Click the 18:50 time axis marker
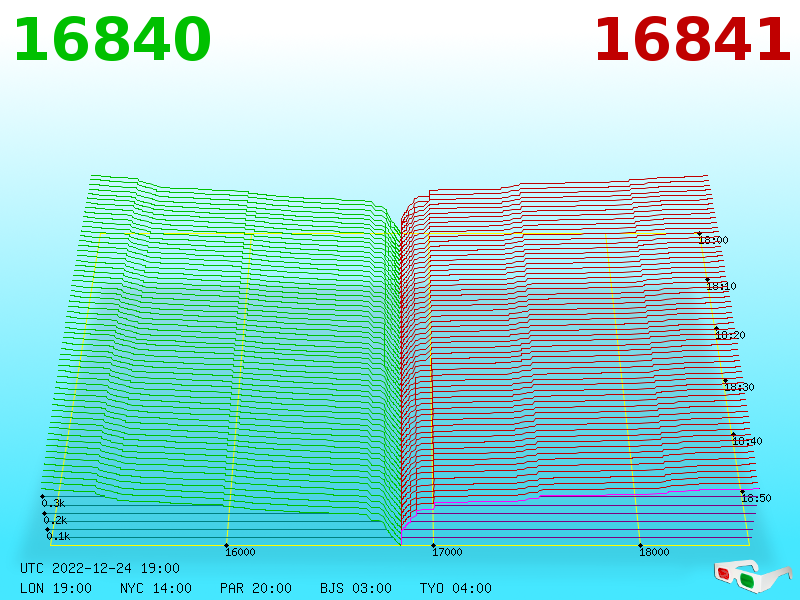Image resolution: width=800 pixels, height=600 pixels. (x=756, y=498)
